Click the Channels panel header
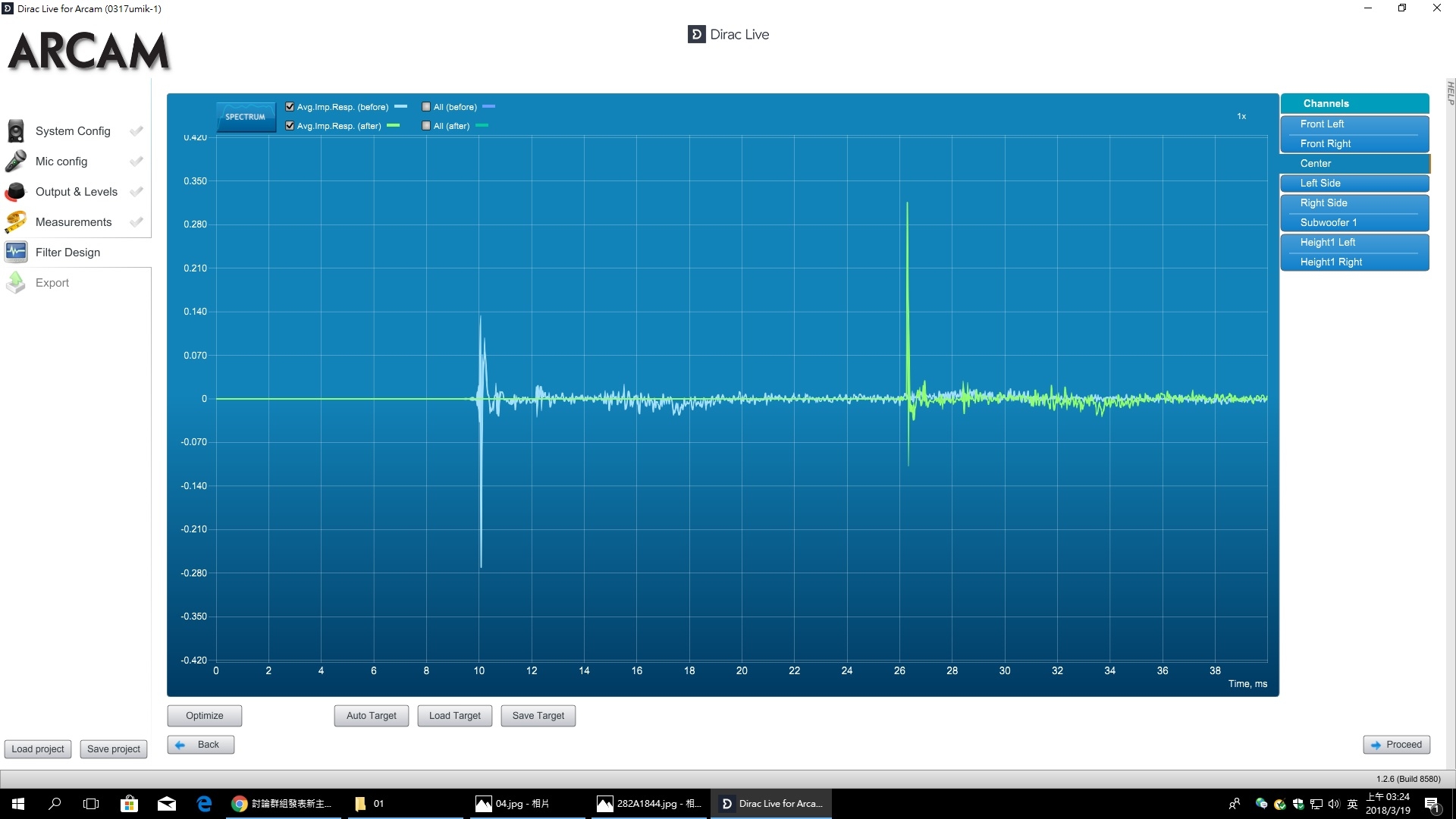The height and width of the screenshot is (819, 1456). (1354, 104)
